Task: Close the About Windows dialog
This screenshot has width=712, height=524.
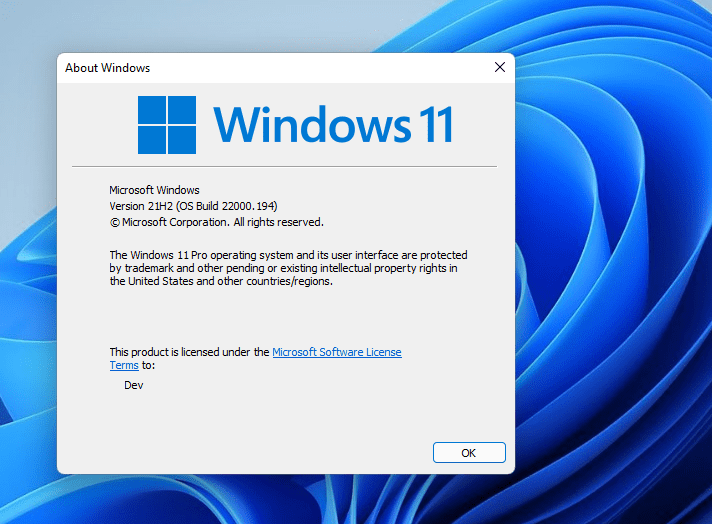Action: pos(500,67)
